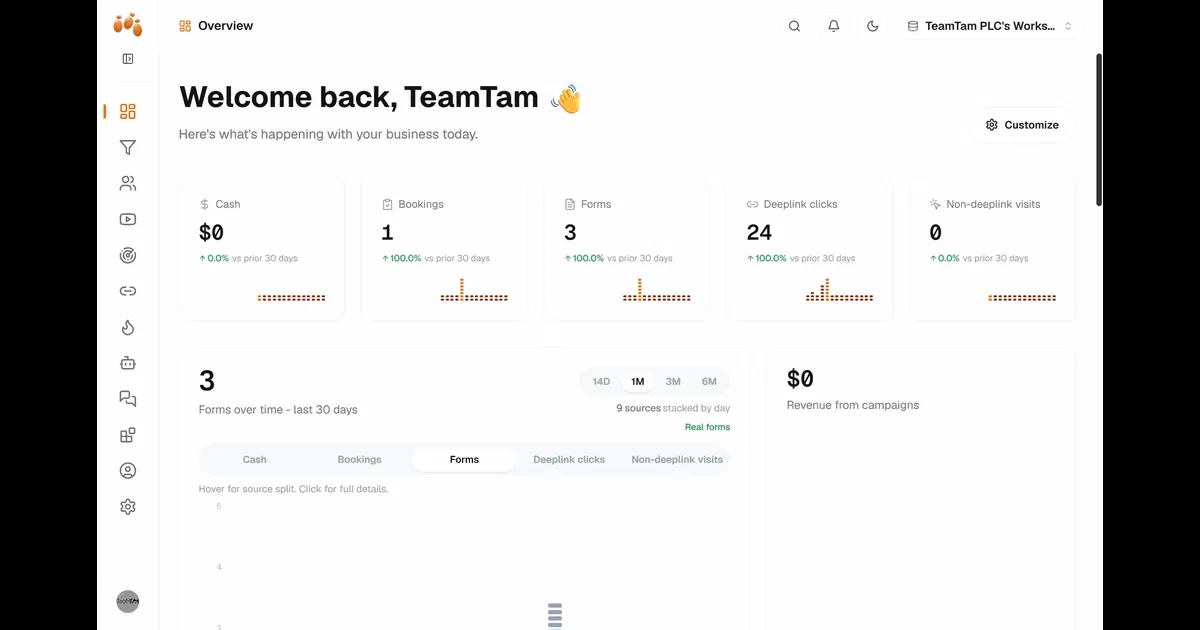Viewport: 1200px width, 630px height.
Task: Toggle dark mode moon icon
Action: pos(873,26)
